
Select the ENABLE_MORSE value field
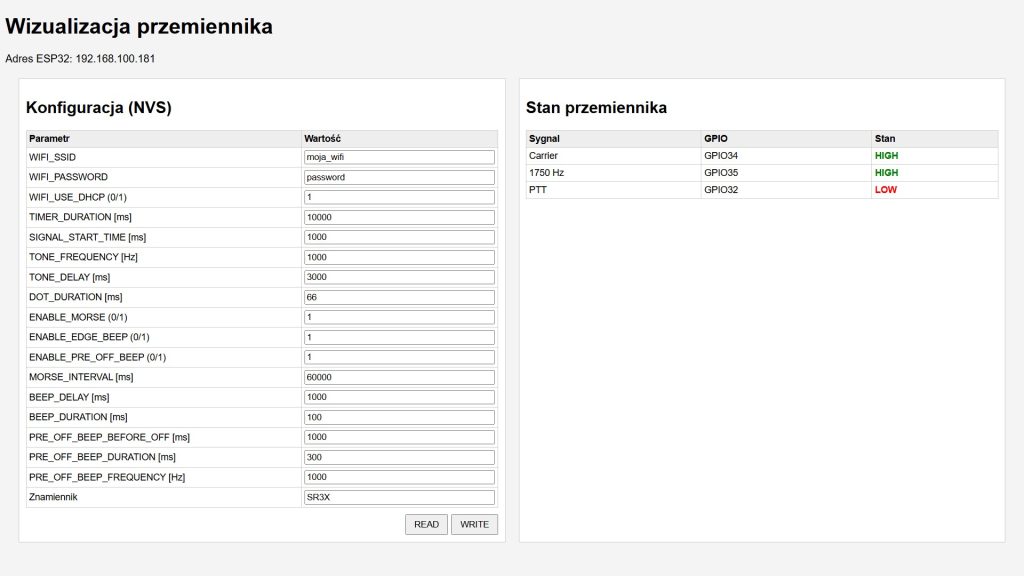[399, 317]
